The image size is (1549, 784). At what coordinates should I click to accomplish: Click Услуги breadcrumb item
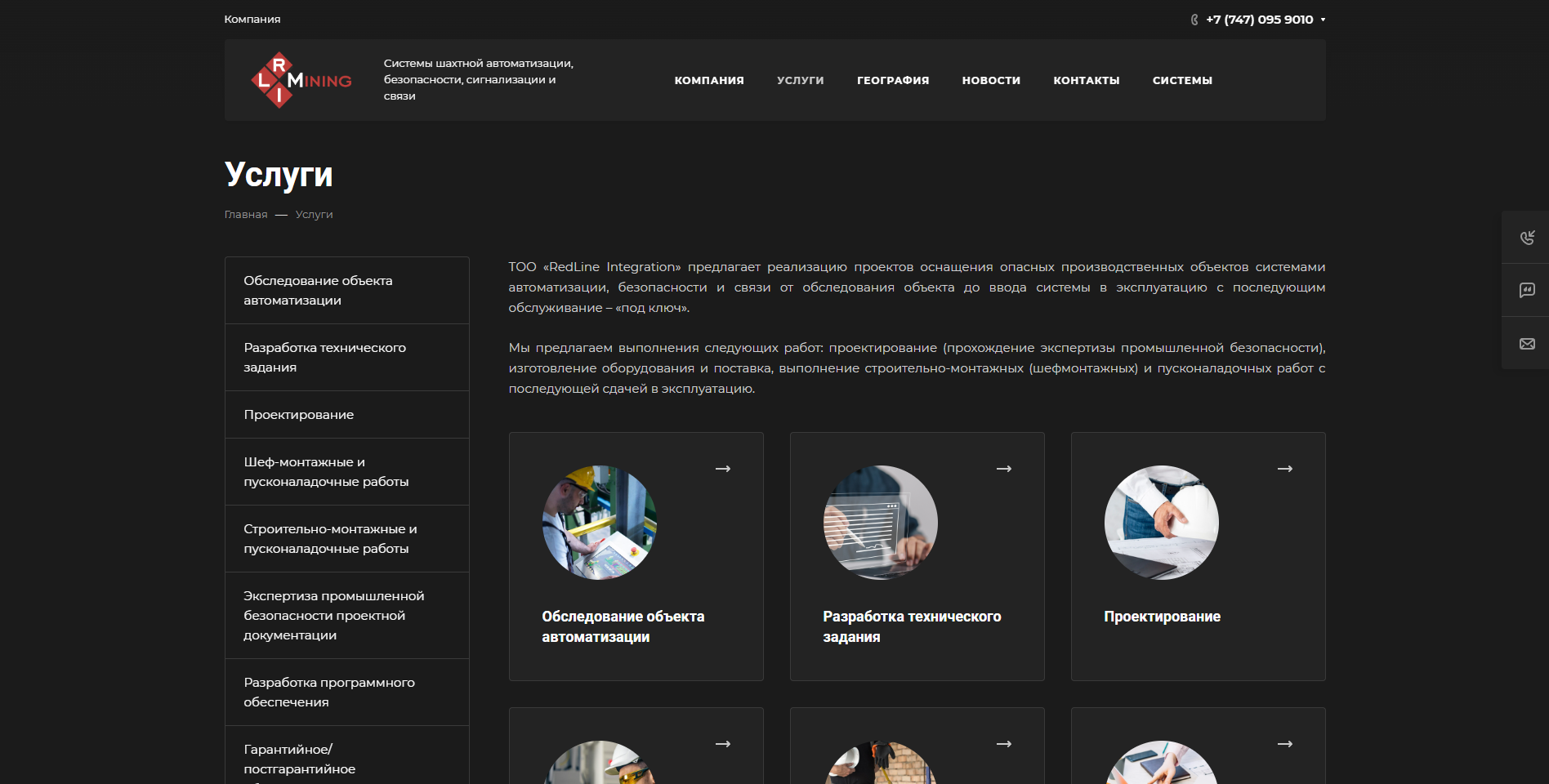[x=315, y=215]
